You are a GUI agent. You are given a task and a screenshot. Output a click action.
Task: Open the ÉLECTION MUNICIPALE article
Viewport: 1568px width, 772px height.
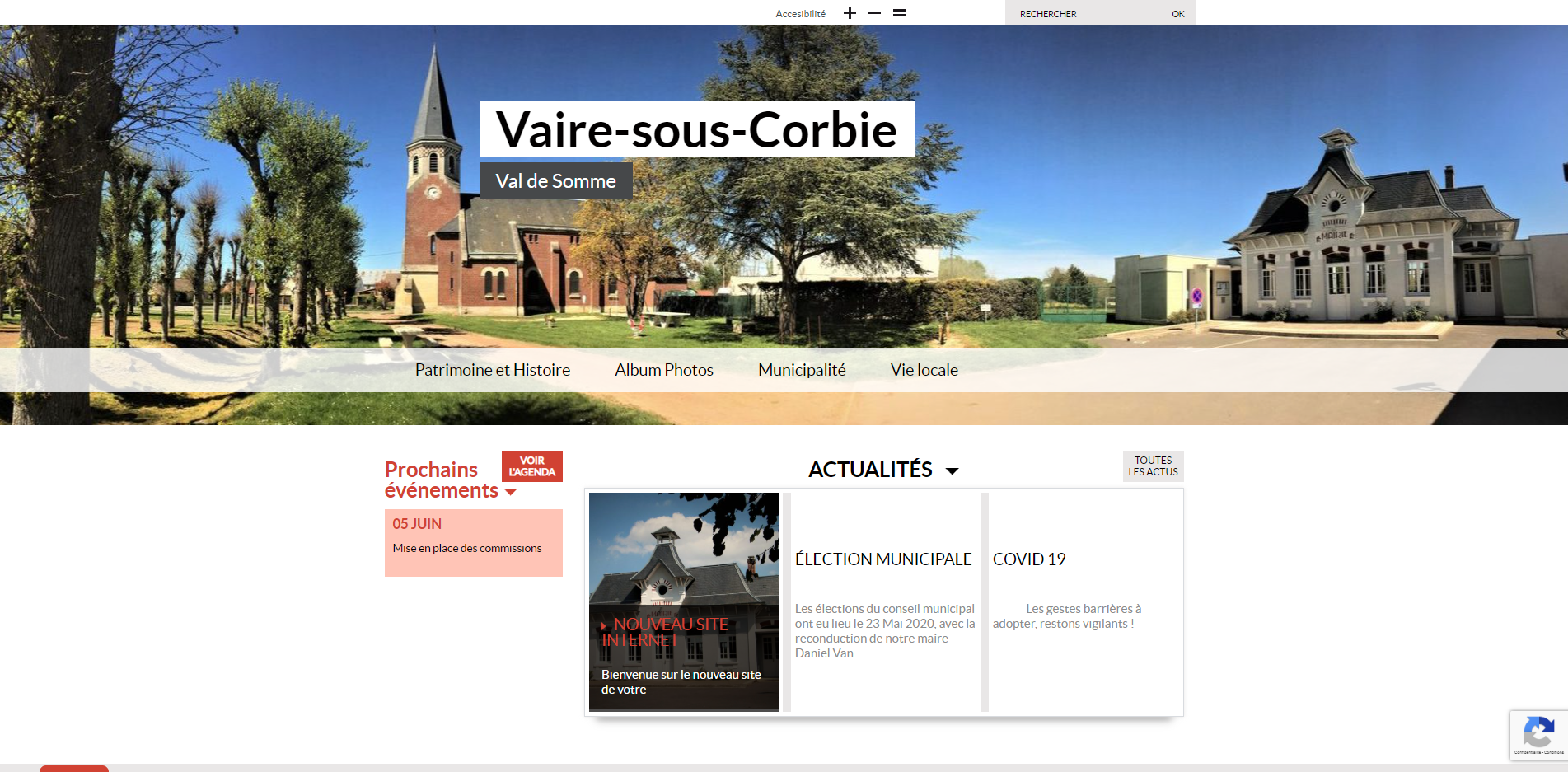[882, 559]
